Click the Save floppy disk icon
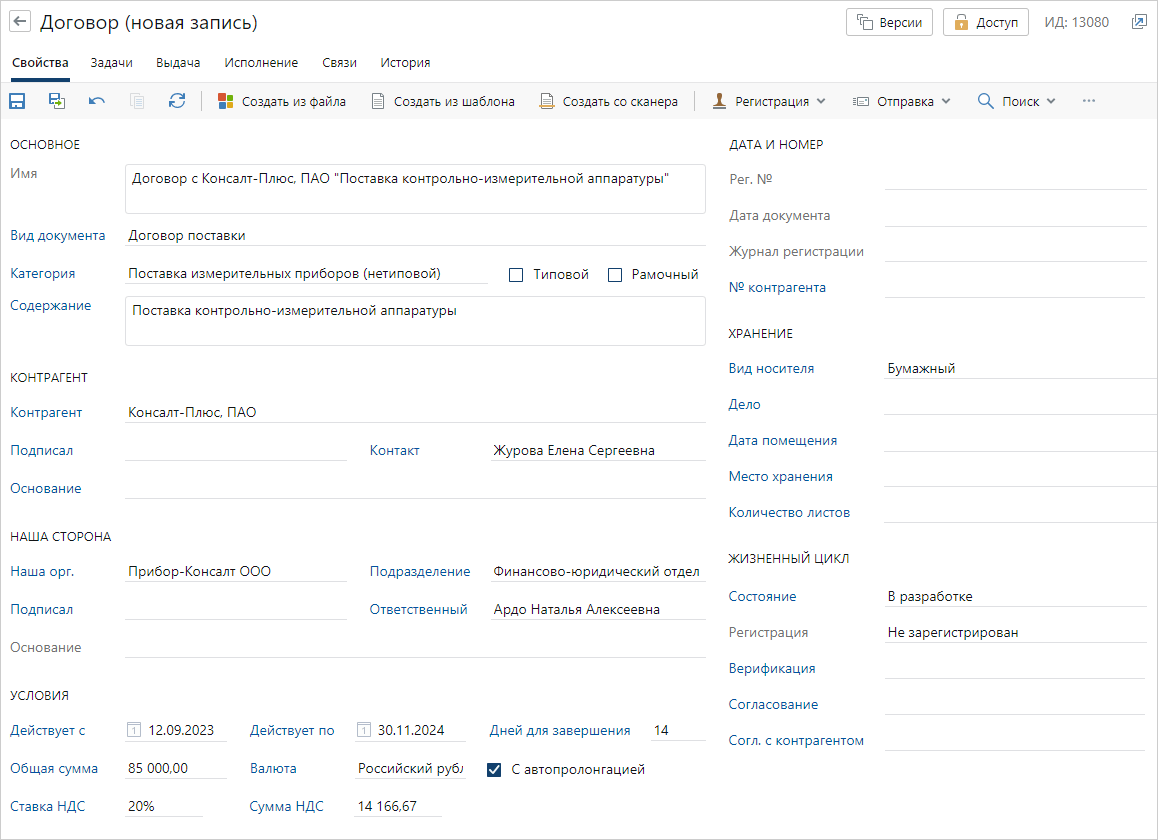Viewport: 1158px width, 840px height. (x=17, y=101)
